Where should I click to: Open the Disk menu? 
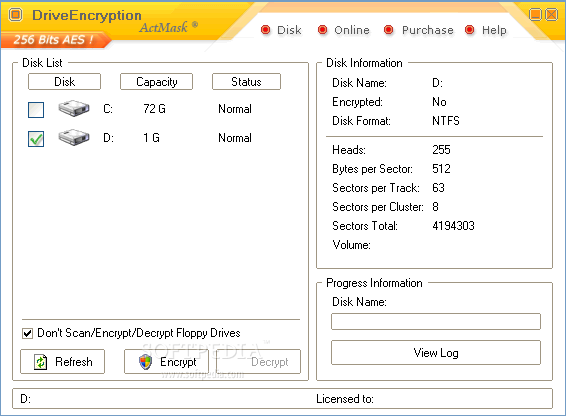coord(289,30)
